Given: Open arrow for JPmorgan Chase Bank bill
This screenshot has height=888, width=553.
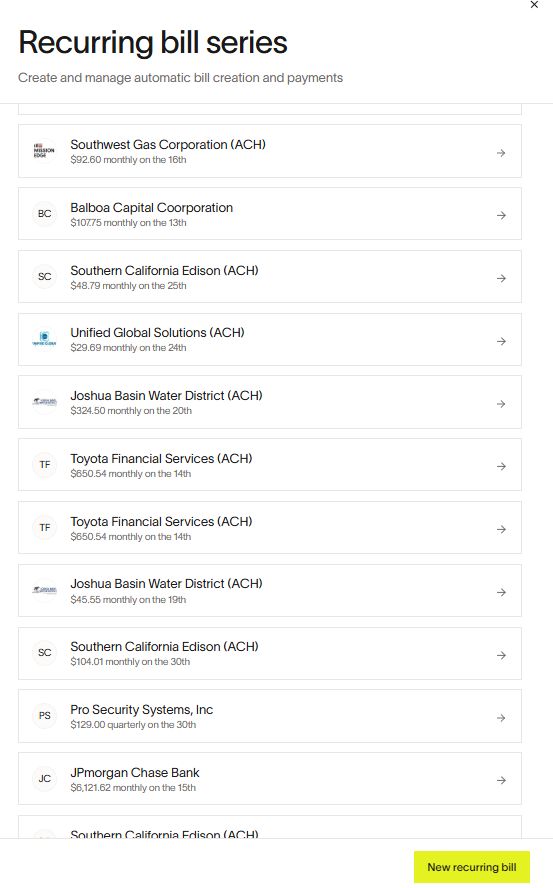Looking at the screenshot, I should click(501, 780).
